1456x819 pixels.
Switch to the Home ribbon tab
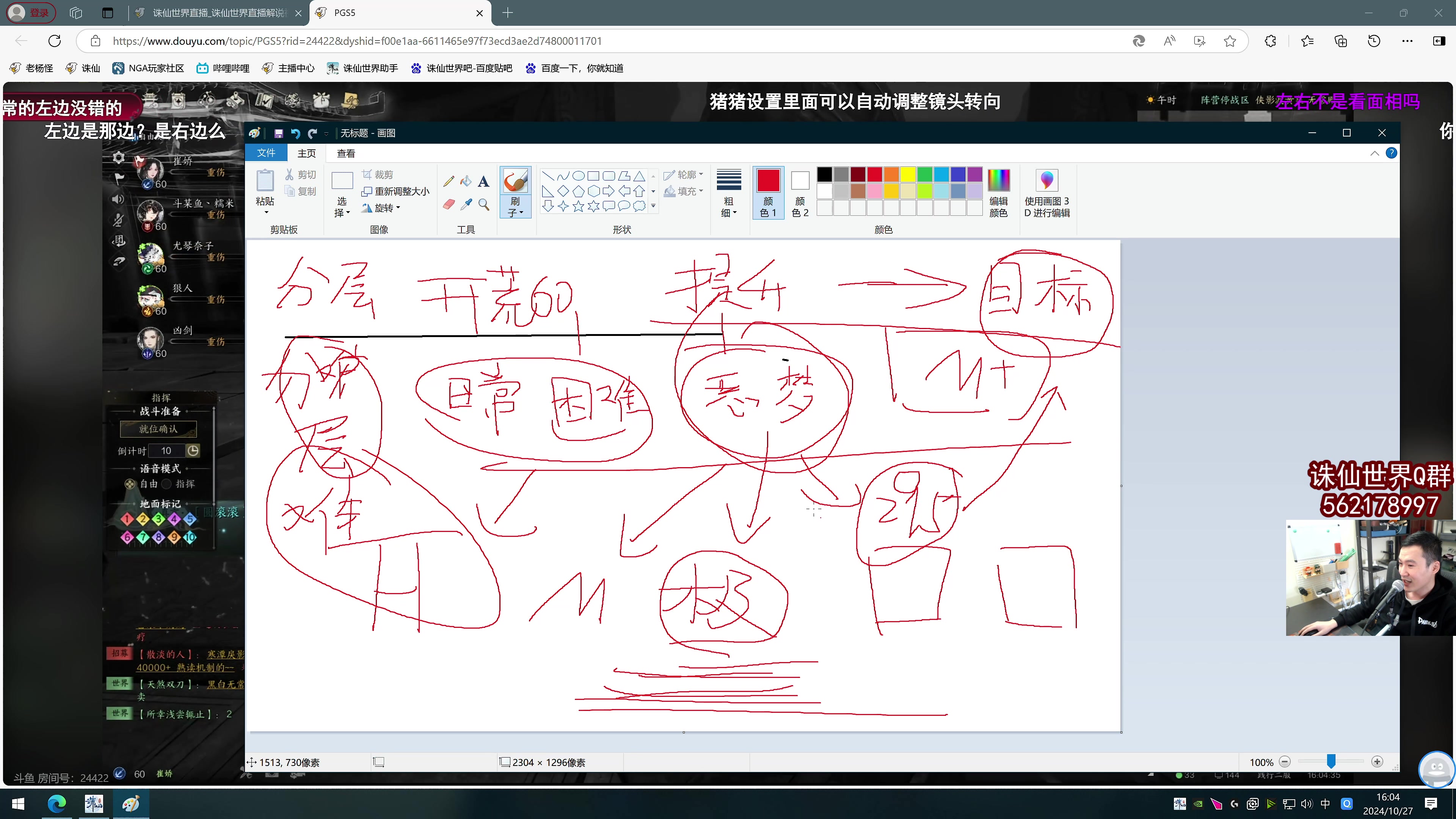pyautogui.click(x=306, y=153)
